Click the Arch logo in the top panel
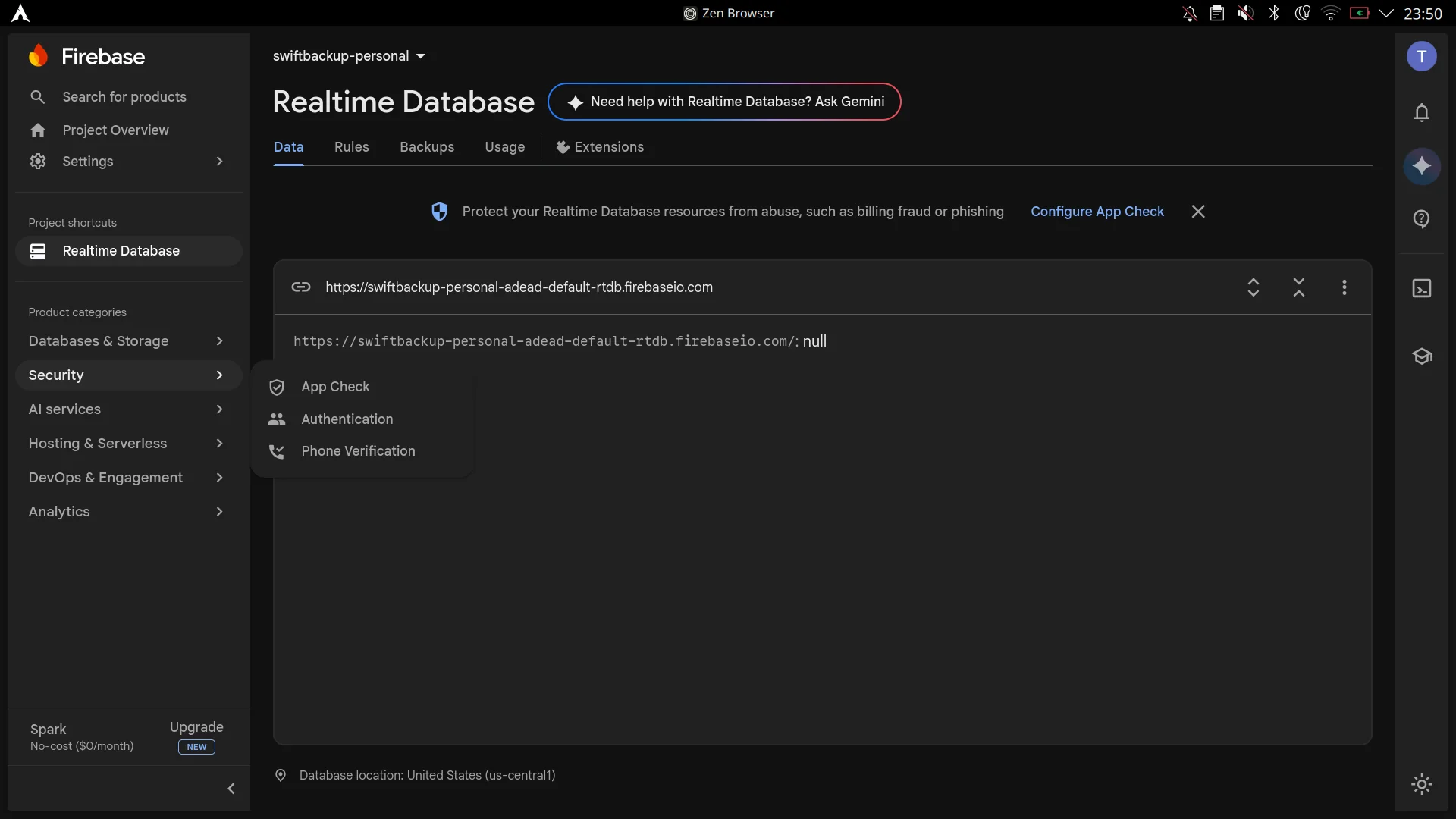The height and width of the screenshot is (819, 1456). click(x=20, y=13)
